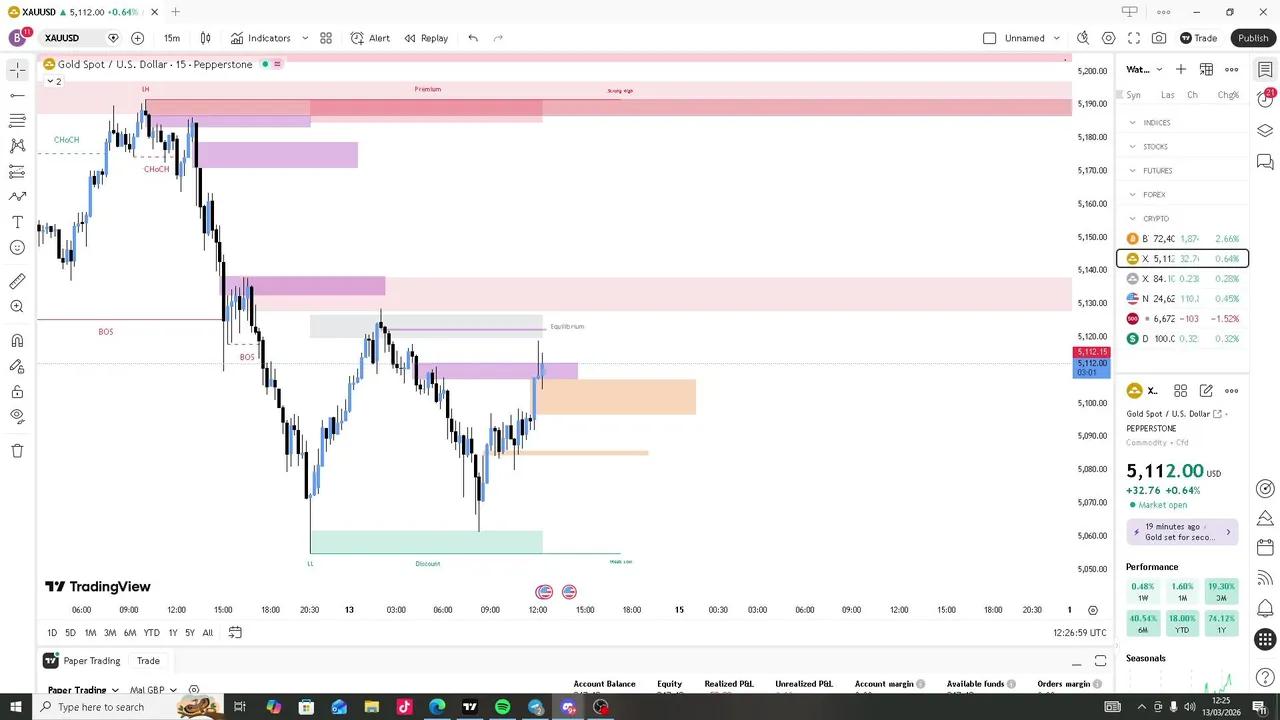Open the forecasting and measurement tools

(x=17, y=172)
